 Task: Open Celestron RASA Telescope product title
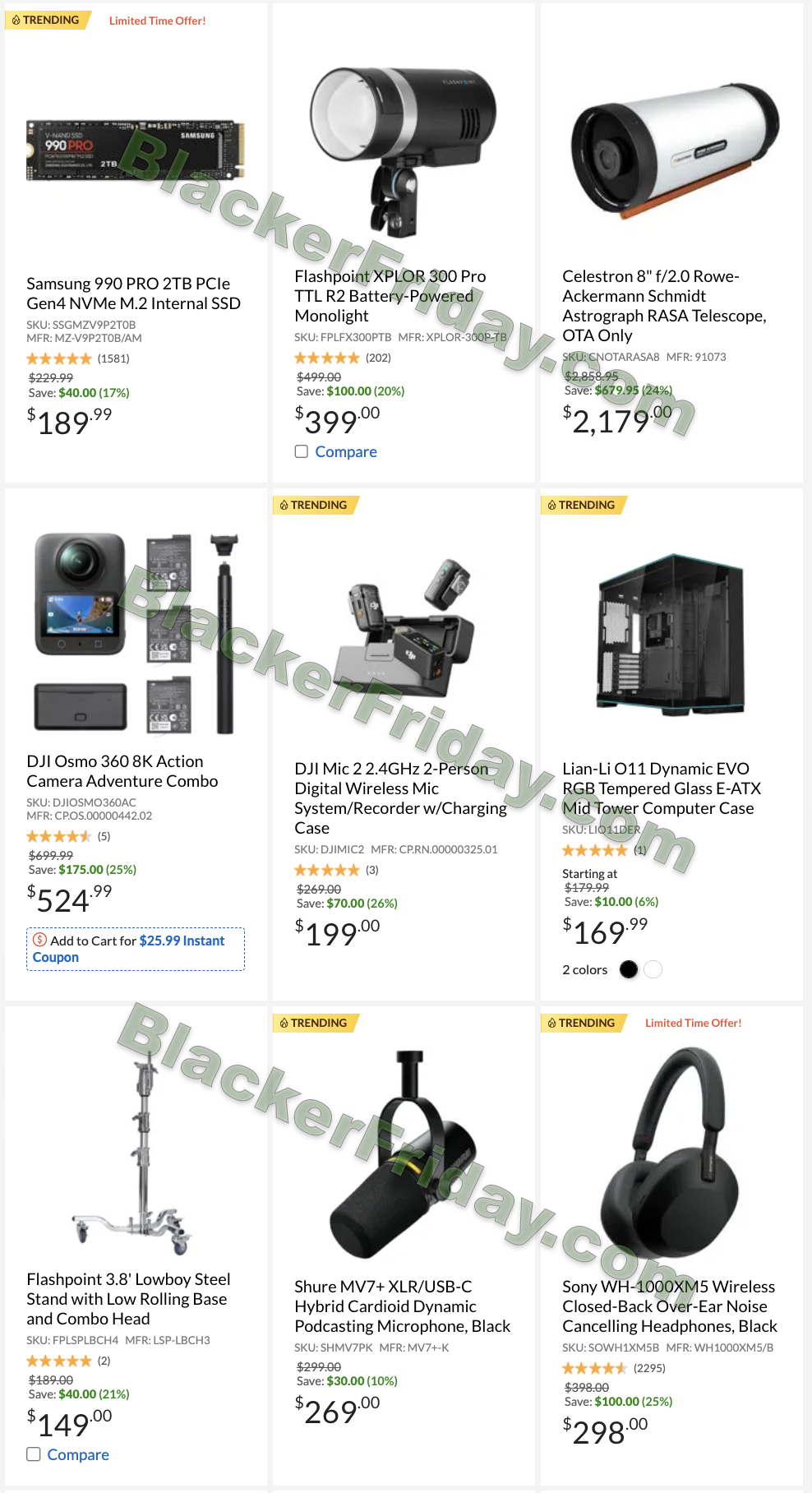tap(664, 306)
